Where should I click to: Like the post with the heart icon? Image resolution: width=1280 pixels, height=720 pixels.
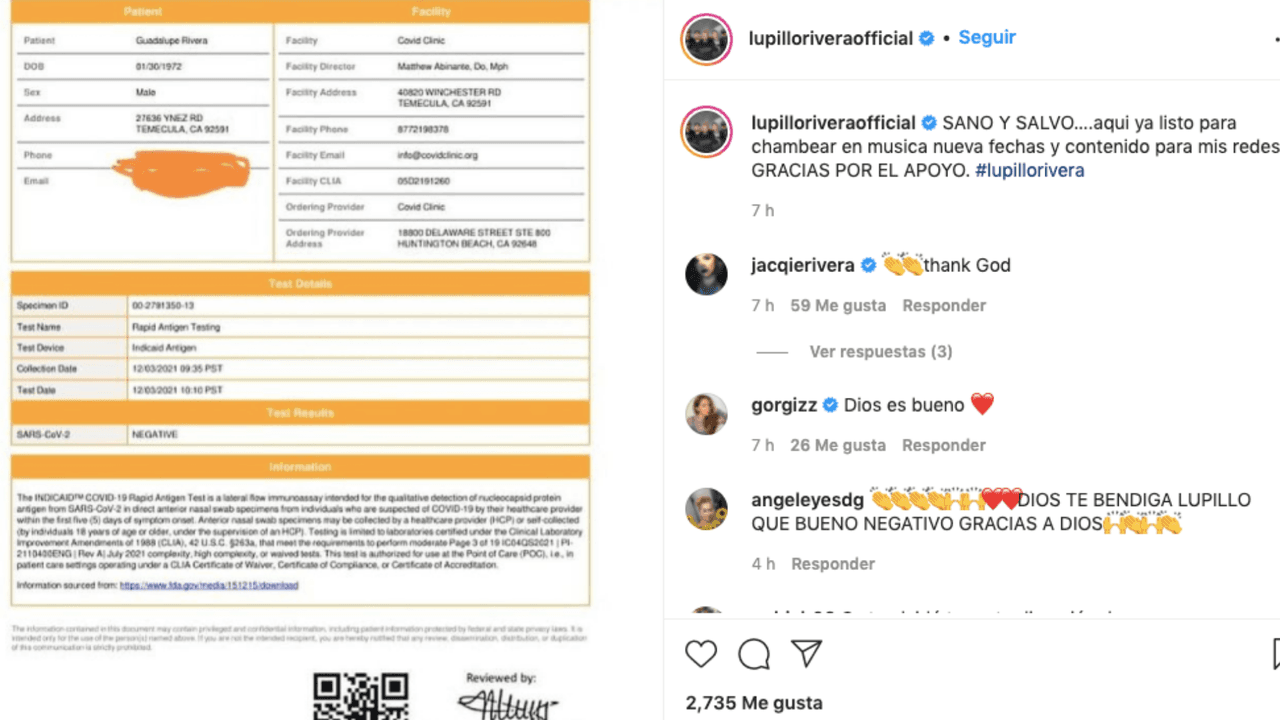click(701, 654)
